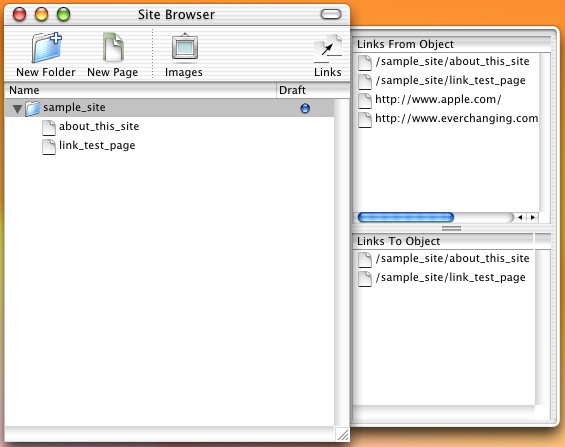Click the New Folder toolbar icon

(46, 48)
